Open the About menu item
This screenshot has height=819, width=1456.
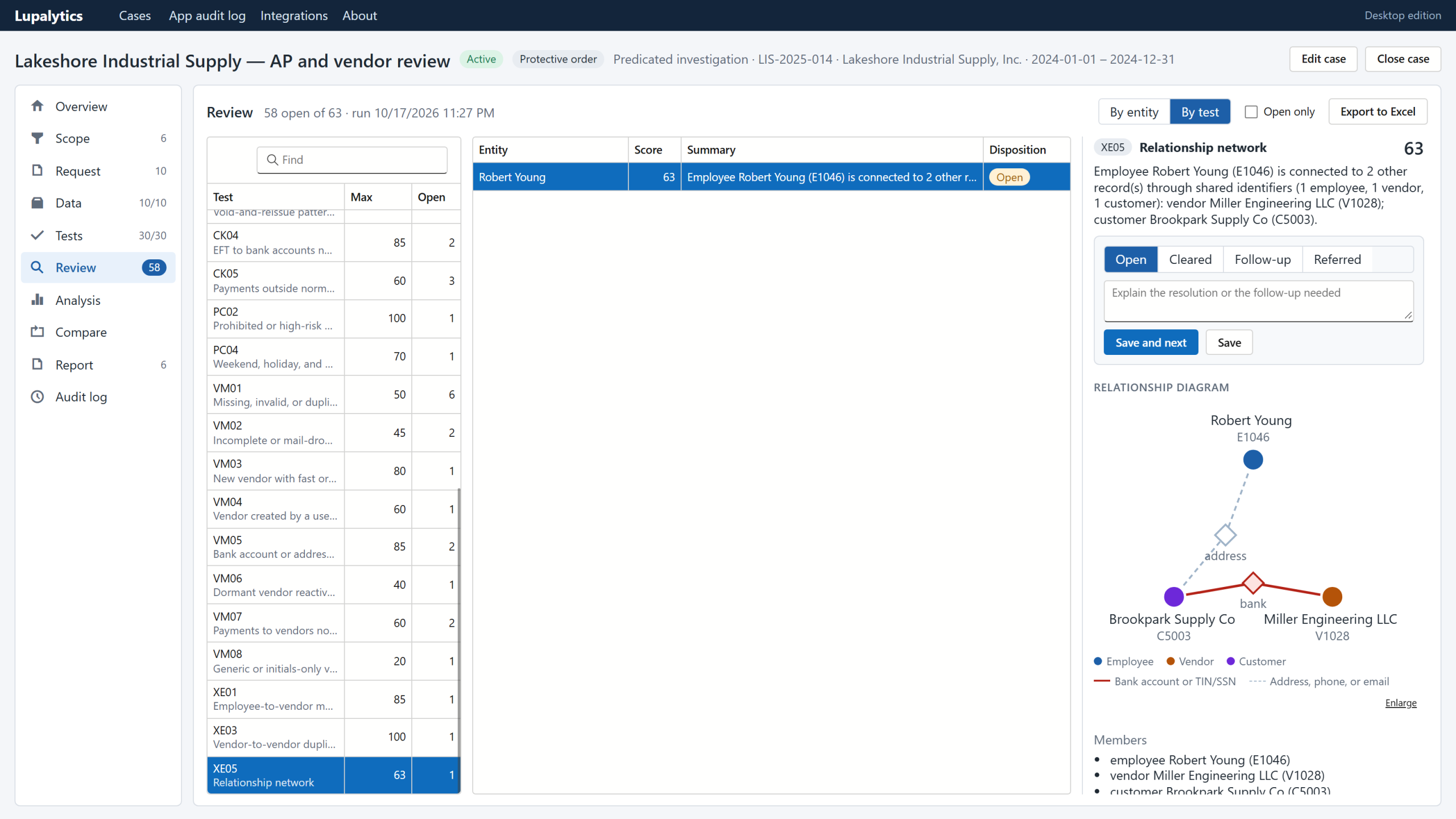[359, 15]
